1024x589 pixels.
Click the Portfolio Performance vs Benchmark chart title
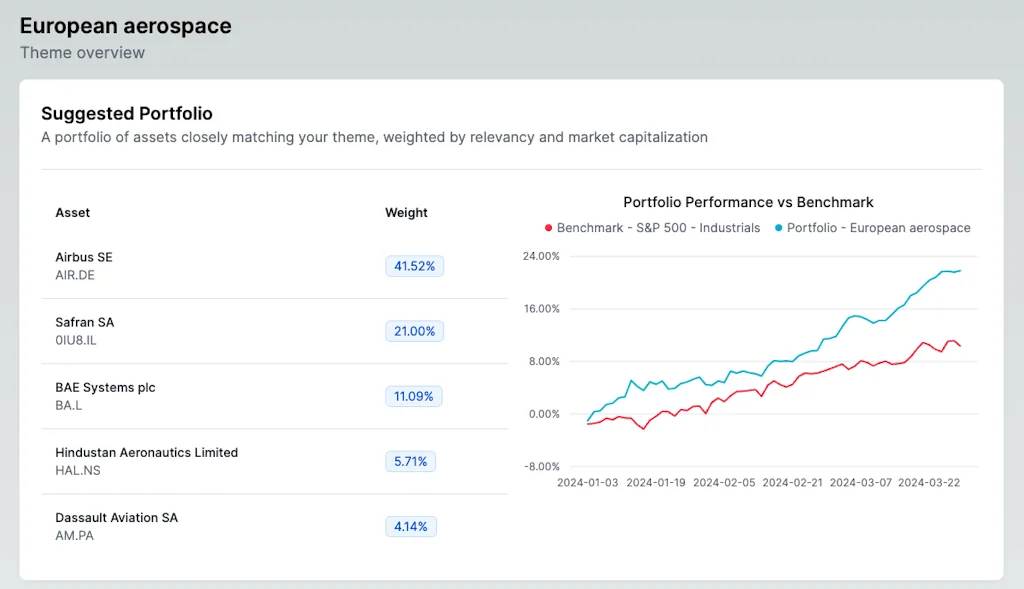[748, 202]
